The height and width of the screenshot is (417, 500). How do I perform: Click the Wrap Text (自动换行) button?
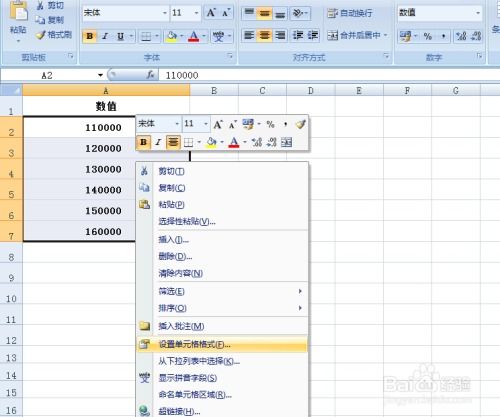[350, 13]
